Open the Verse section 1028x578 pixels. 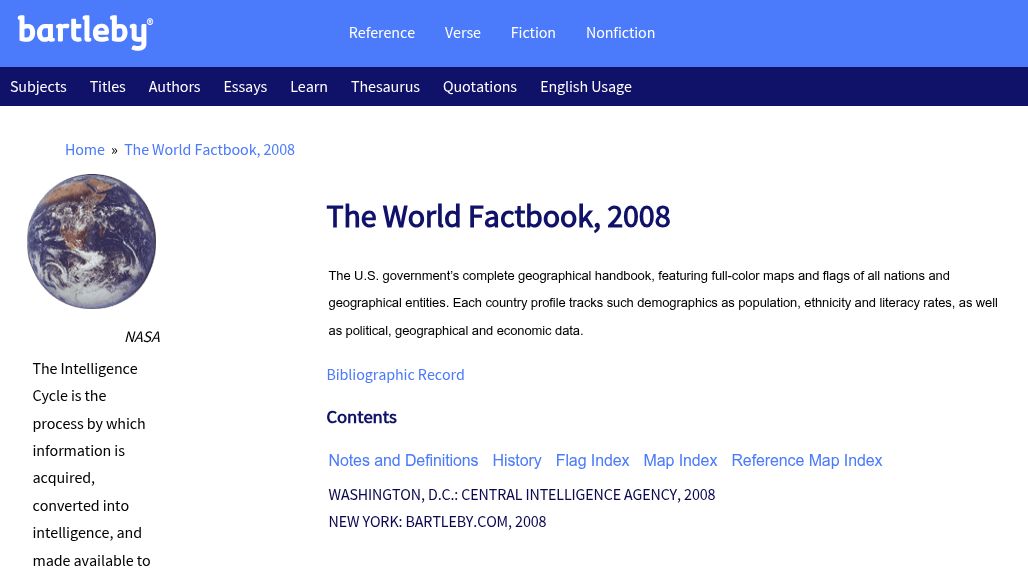pyautogui.click(x=462, y=32)
